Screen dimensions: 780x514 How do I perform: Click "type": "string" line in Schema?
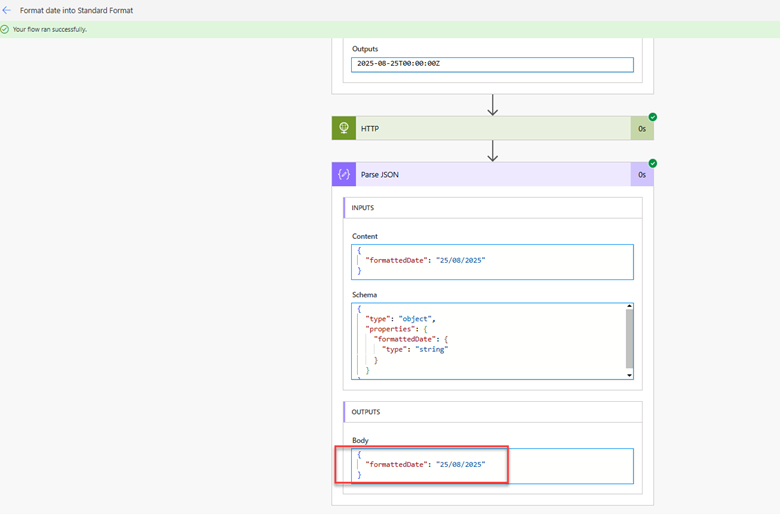click(415, 349)
